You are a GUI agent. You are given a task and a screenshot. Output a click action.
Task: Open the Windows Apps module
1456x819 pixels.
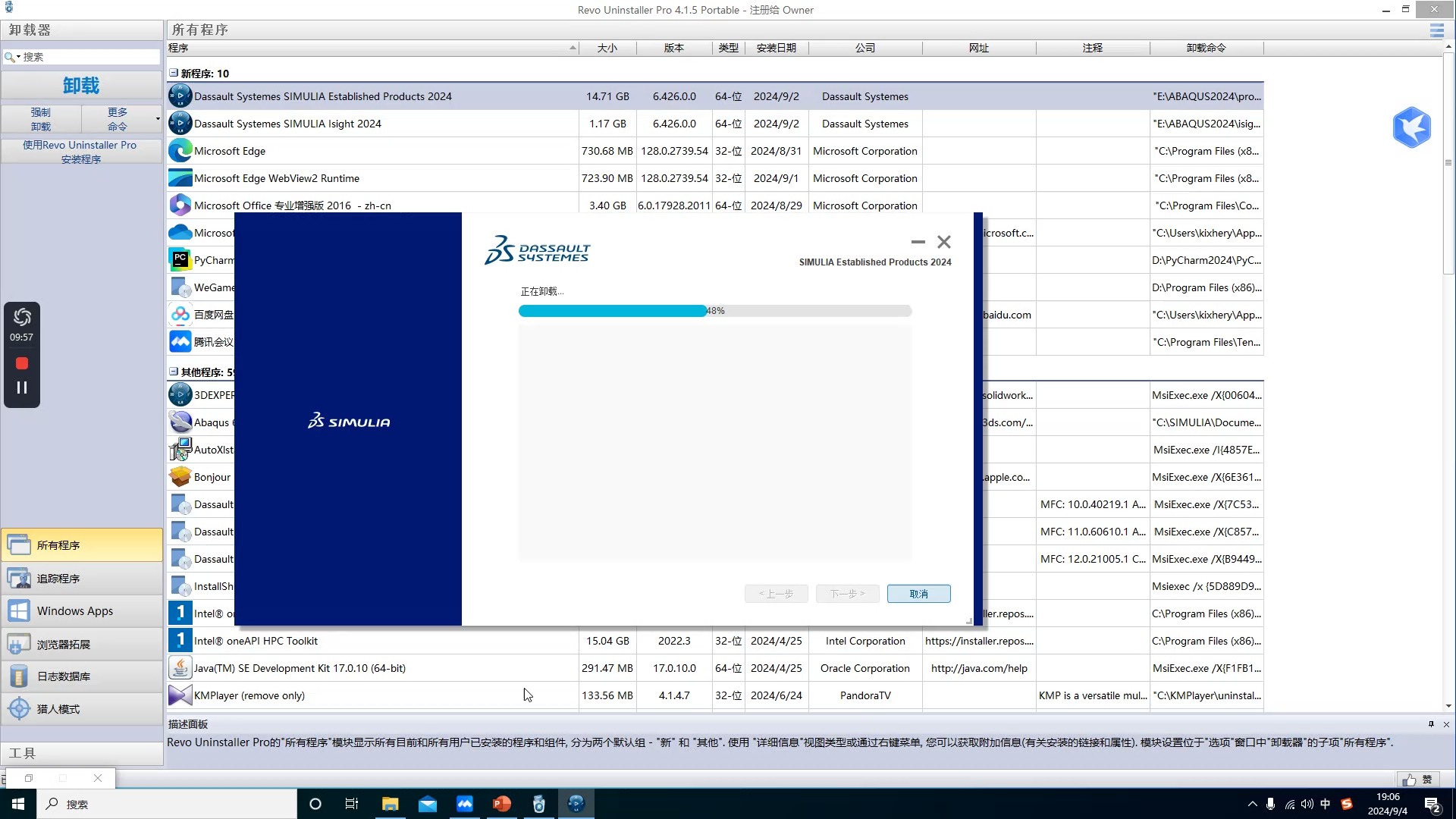82,611
